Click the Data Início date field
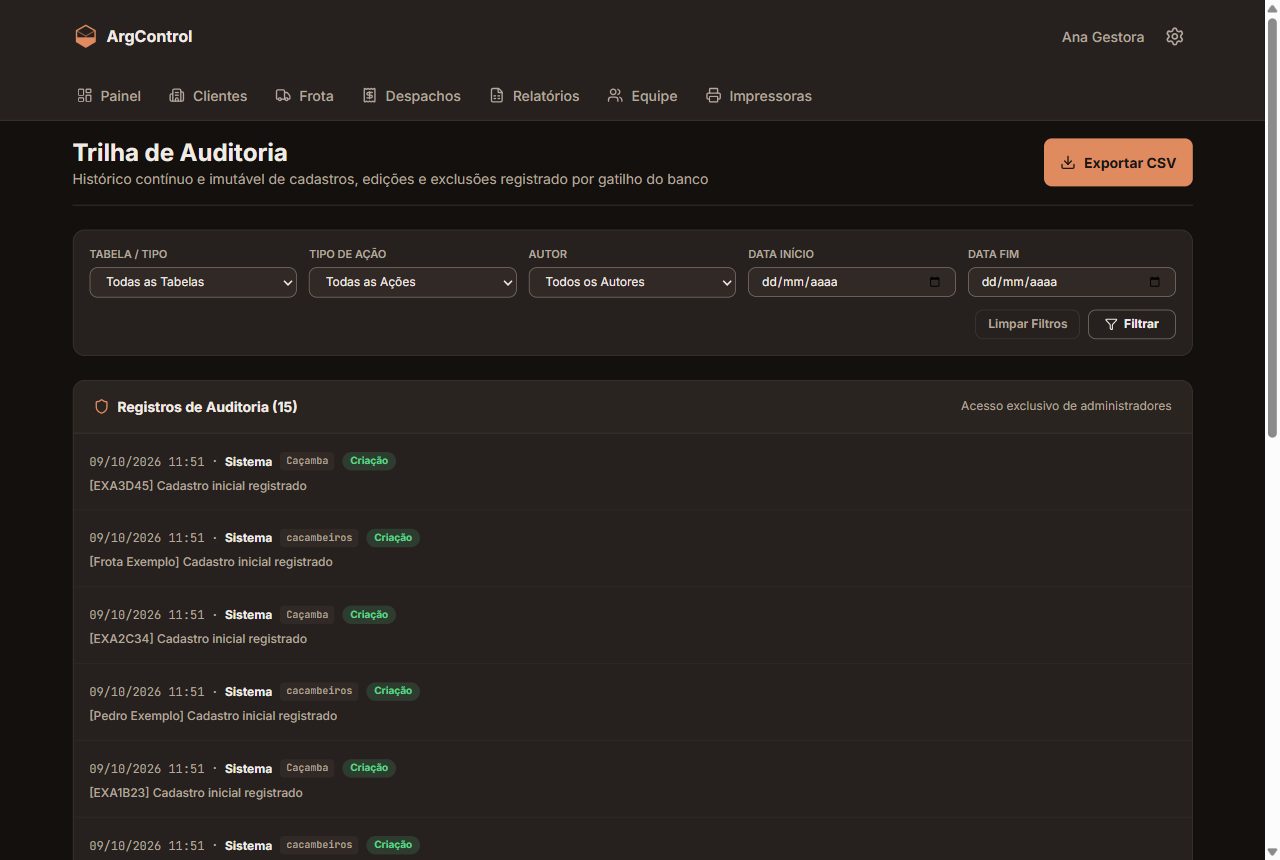1280x860 pixels. (852, 282)
